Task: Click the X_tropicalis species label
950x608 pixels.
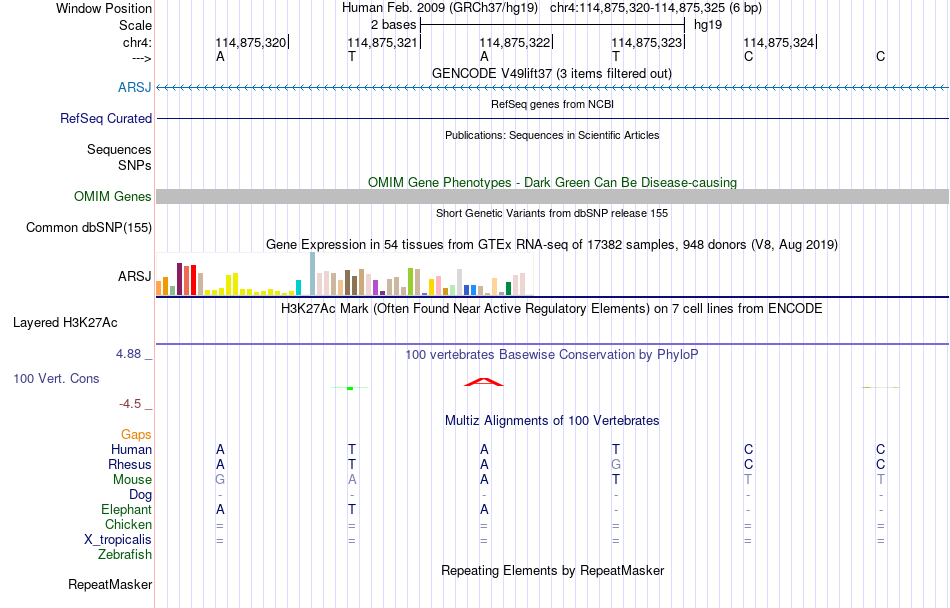Action: point(118,540)
